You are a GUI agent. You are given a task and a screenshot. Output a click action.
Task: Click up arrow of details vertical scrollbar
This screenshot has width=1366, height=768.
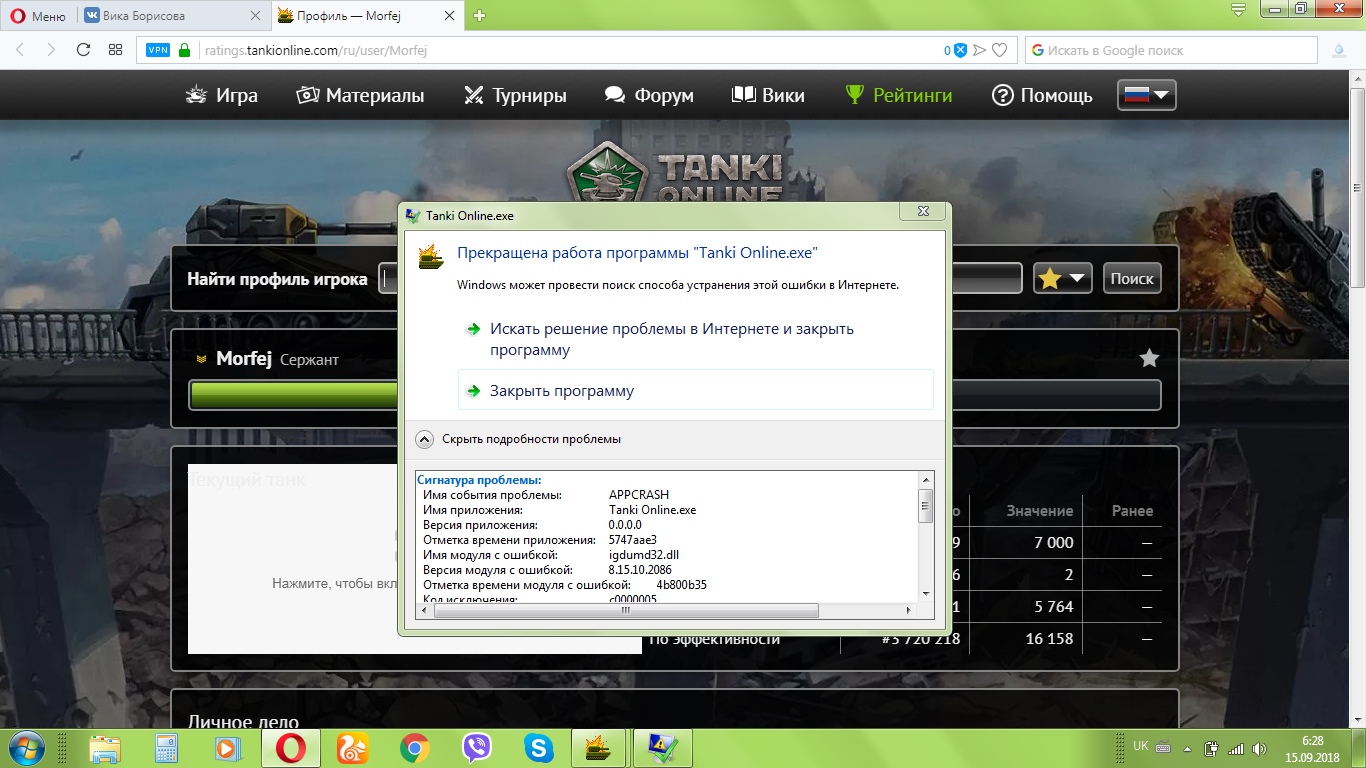[x=926, y=480]
